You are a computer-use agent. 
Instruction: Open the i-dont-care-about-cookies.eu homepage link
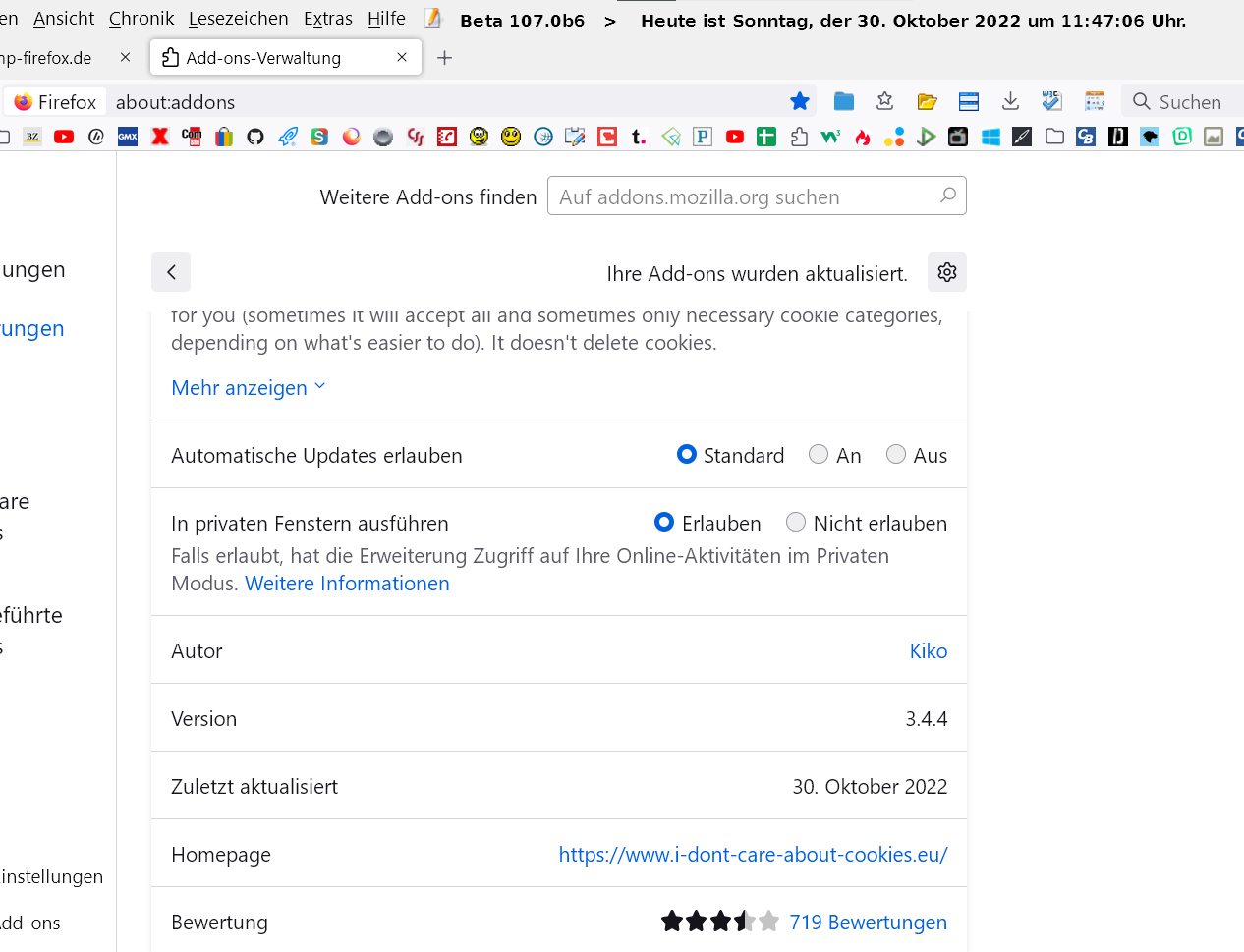click(753, 855)
